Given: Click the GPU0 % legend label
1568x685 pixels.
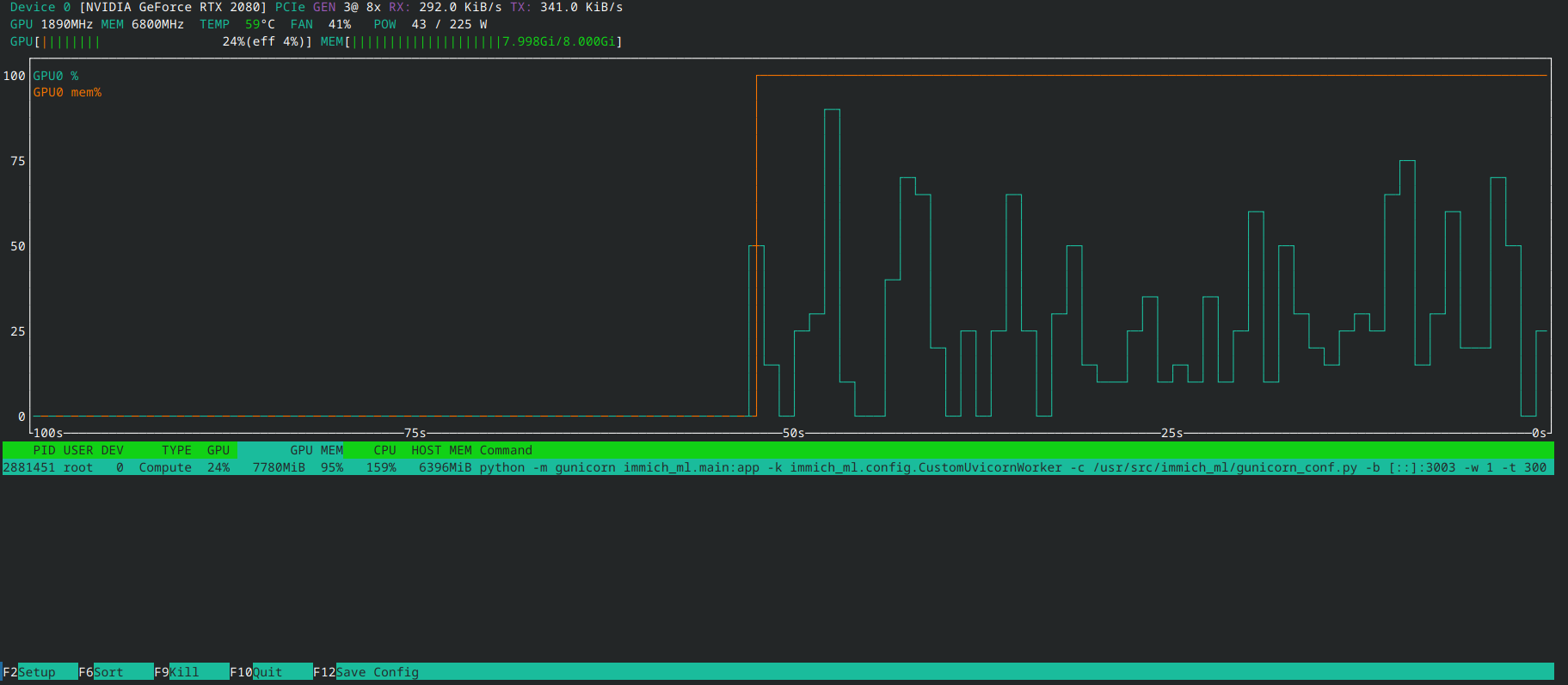Looking at the screenshot, I should [56, 76].
